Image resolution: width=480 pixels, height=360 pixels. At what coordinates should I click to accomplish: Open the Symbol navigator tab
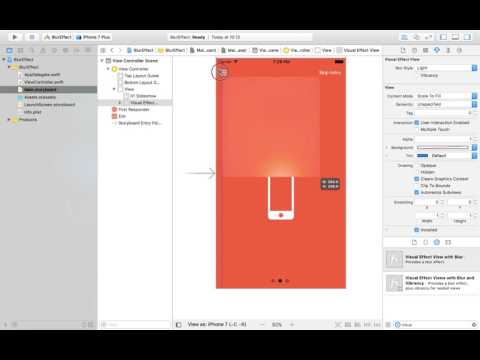coord(21,50)
